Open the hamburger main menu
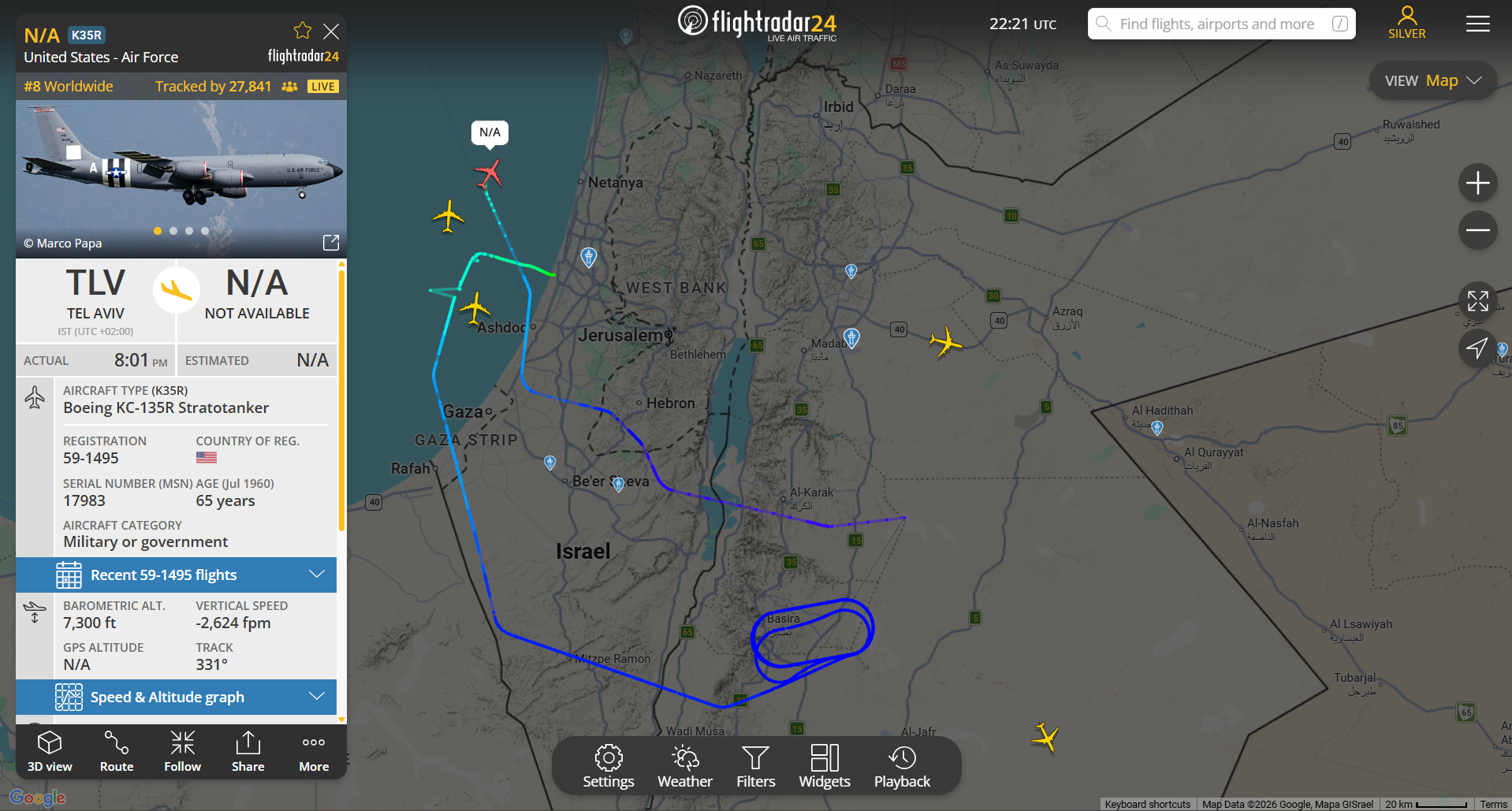The width and height of the screenshot is (1512, 811). pos(1477,24)
